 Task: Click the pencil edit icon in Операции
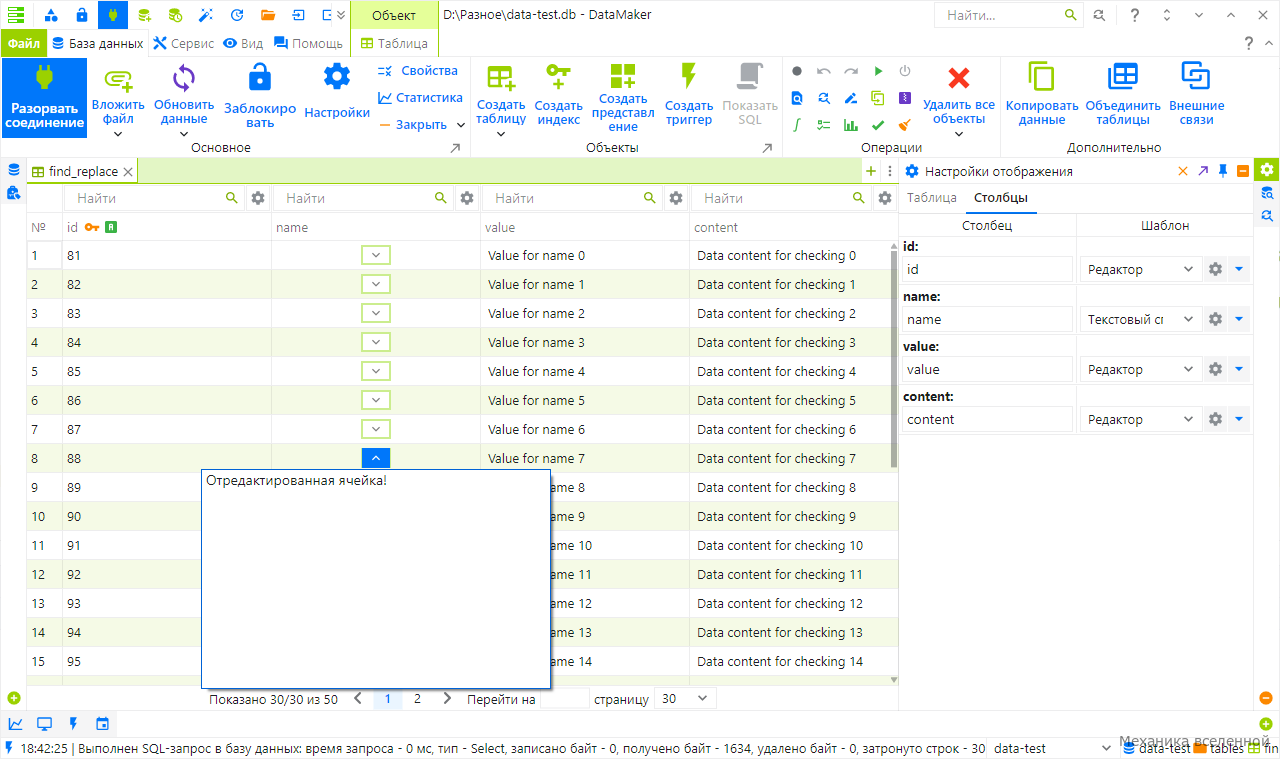point(851,98)
